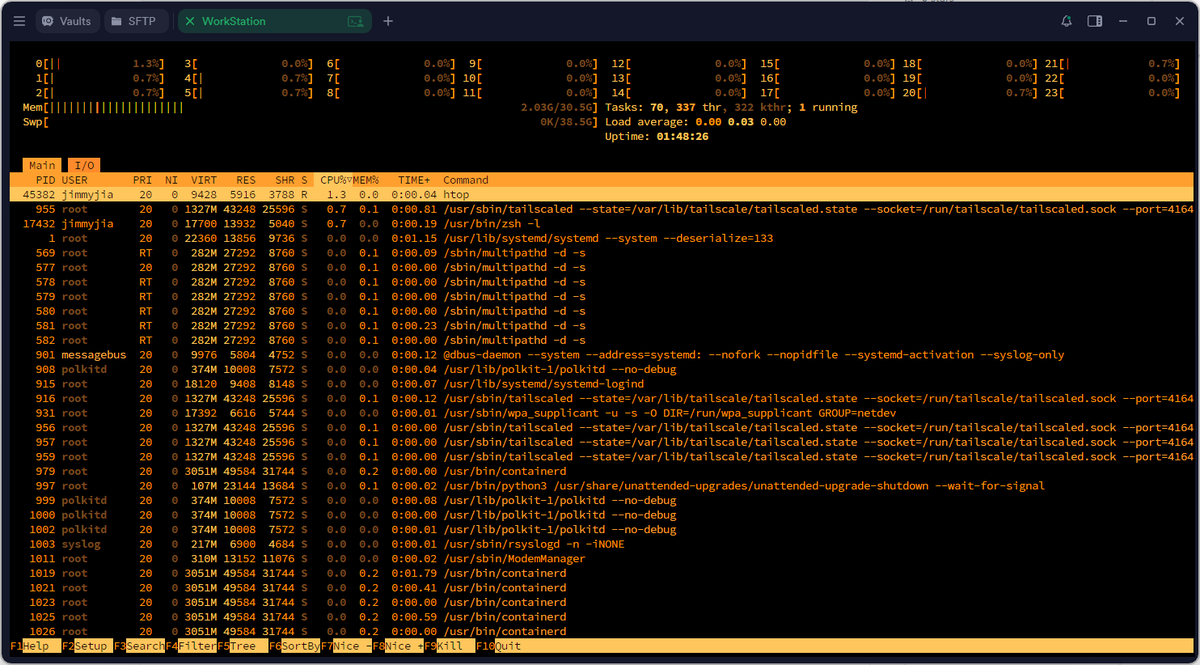This screenshot has height=665, width=1200.
Task: Open a new tab with the plus icon
Action: point(388,21)
